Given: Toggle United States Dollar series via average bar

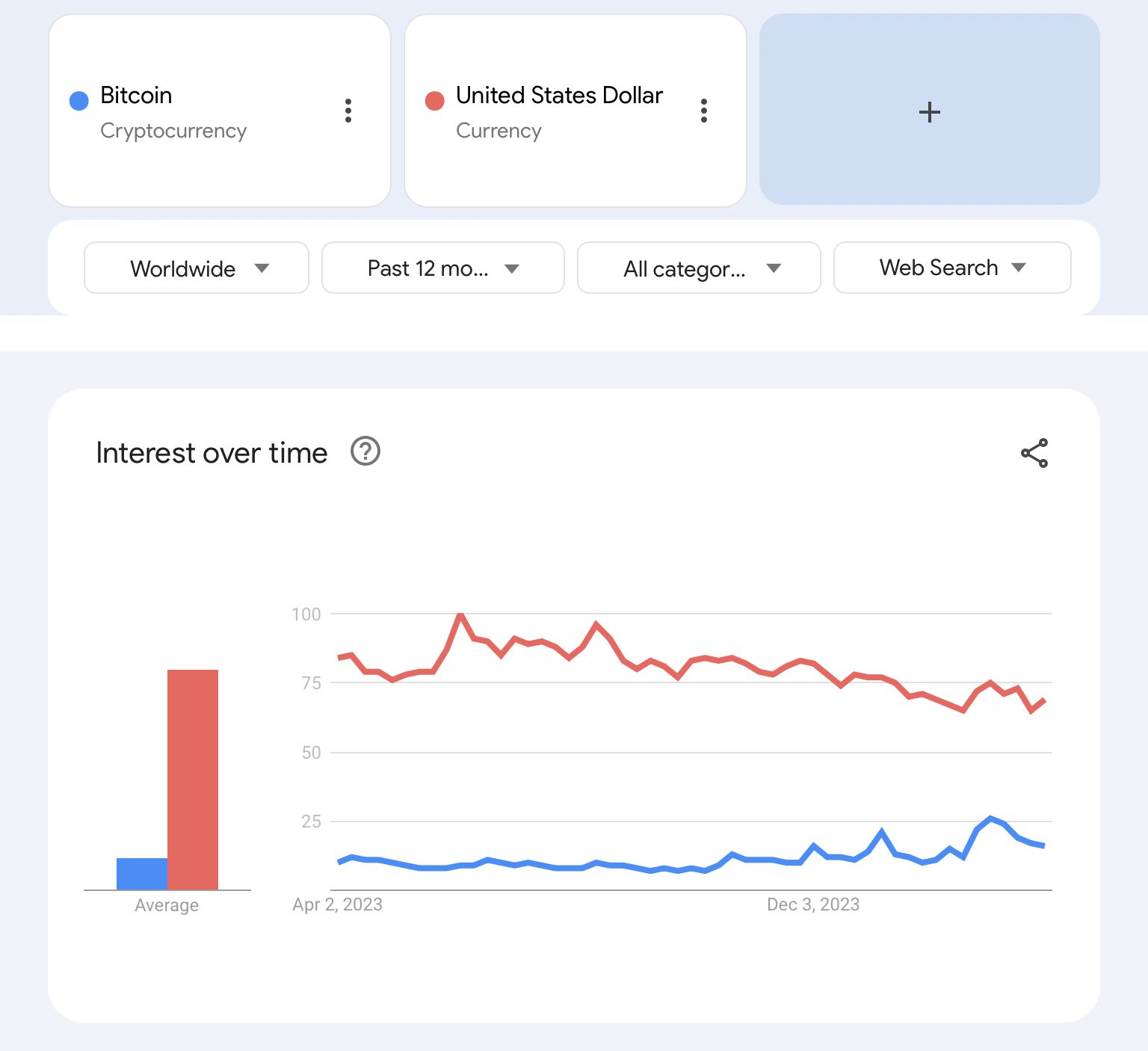Looking at the screenshot, I should pyautogui.click(x=193, y=777).
